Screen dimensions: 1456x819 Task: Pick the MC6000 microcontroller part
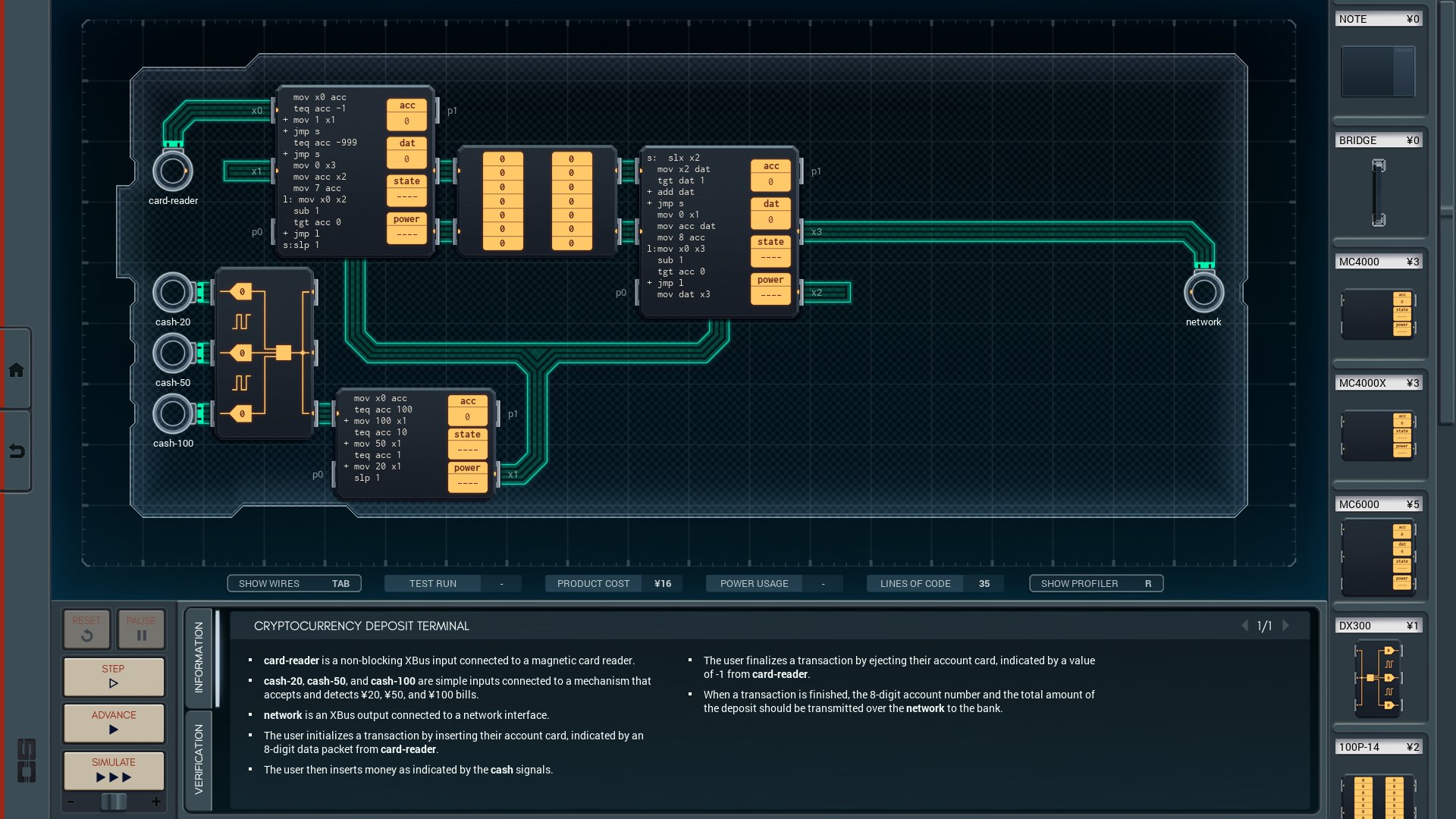click(1378, 557)
